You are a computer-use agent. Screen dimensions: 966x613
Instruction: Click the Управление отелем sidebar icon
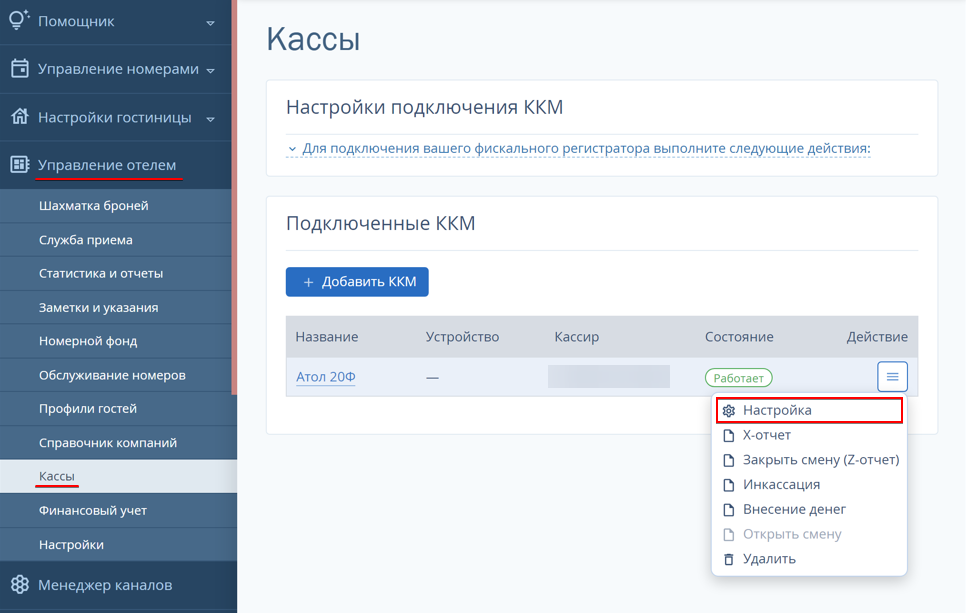click(20, 164)
